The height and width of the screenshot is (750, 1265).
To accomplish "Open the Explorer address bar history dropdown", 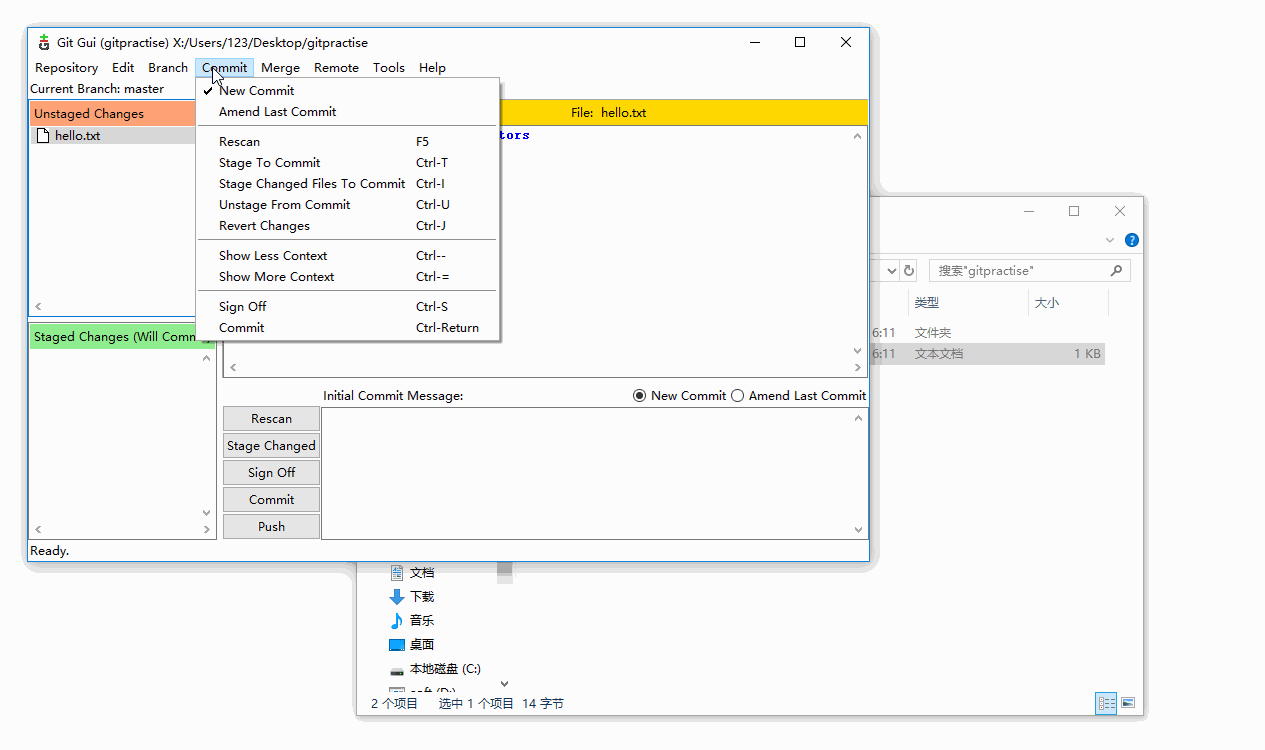I will tap(891, 271).
